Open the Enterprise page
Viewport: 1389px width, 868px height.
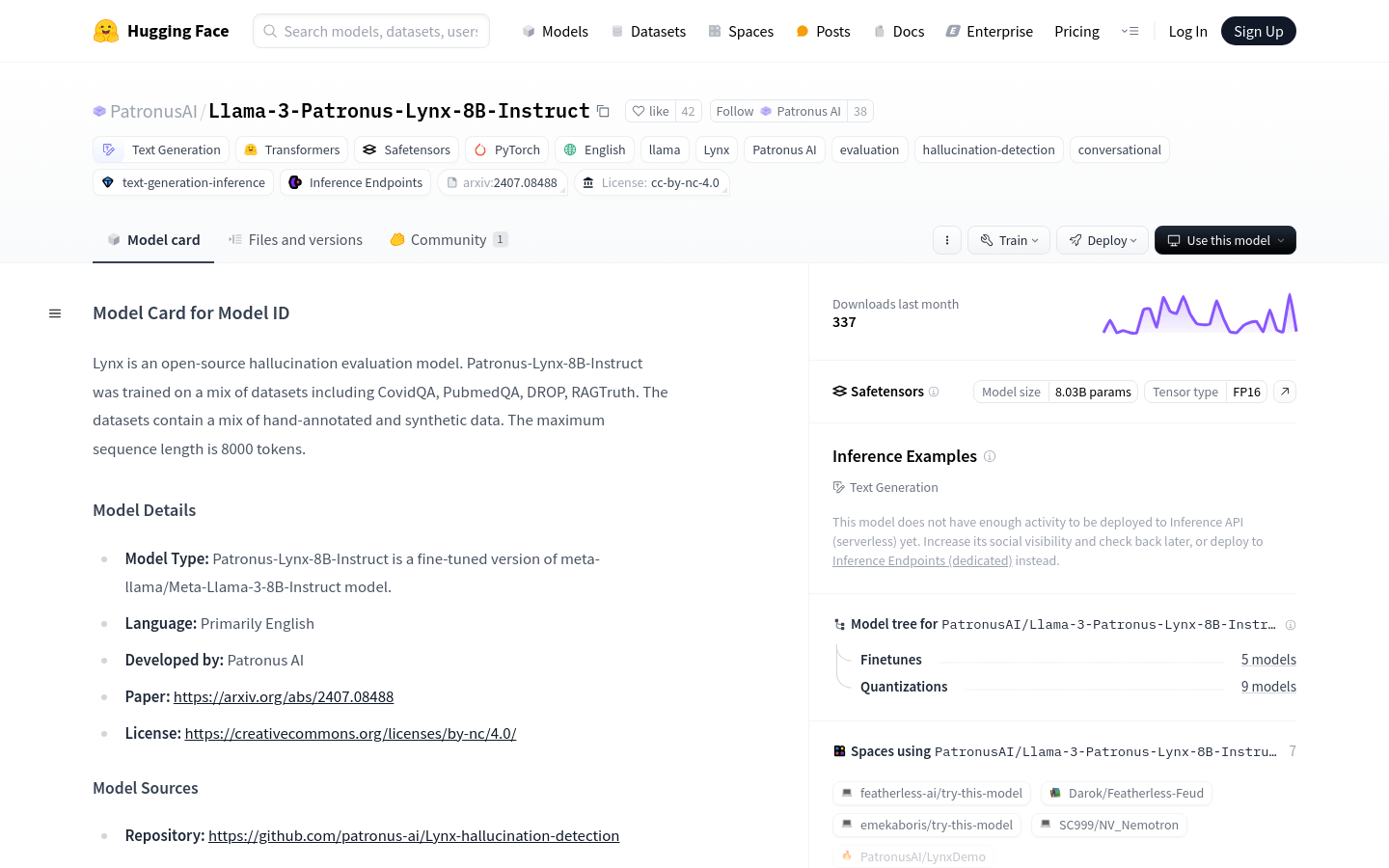pyautogui.click(x=989, y=31)
